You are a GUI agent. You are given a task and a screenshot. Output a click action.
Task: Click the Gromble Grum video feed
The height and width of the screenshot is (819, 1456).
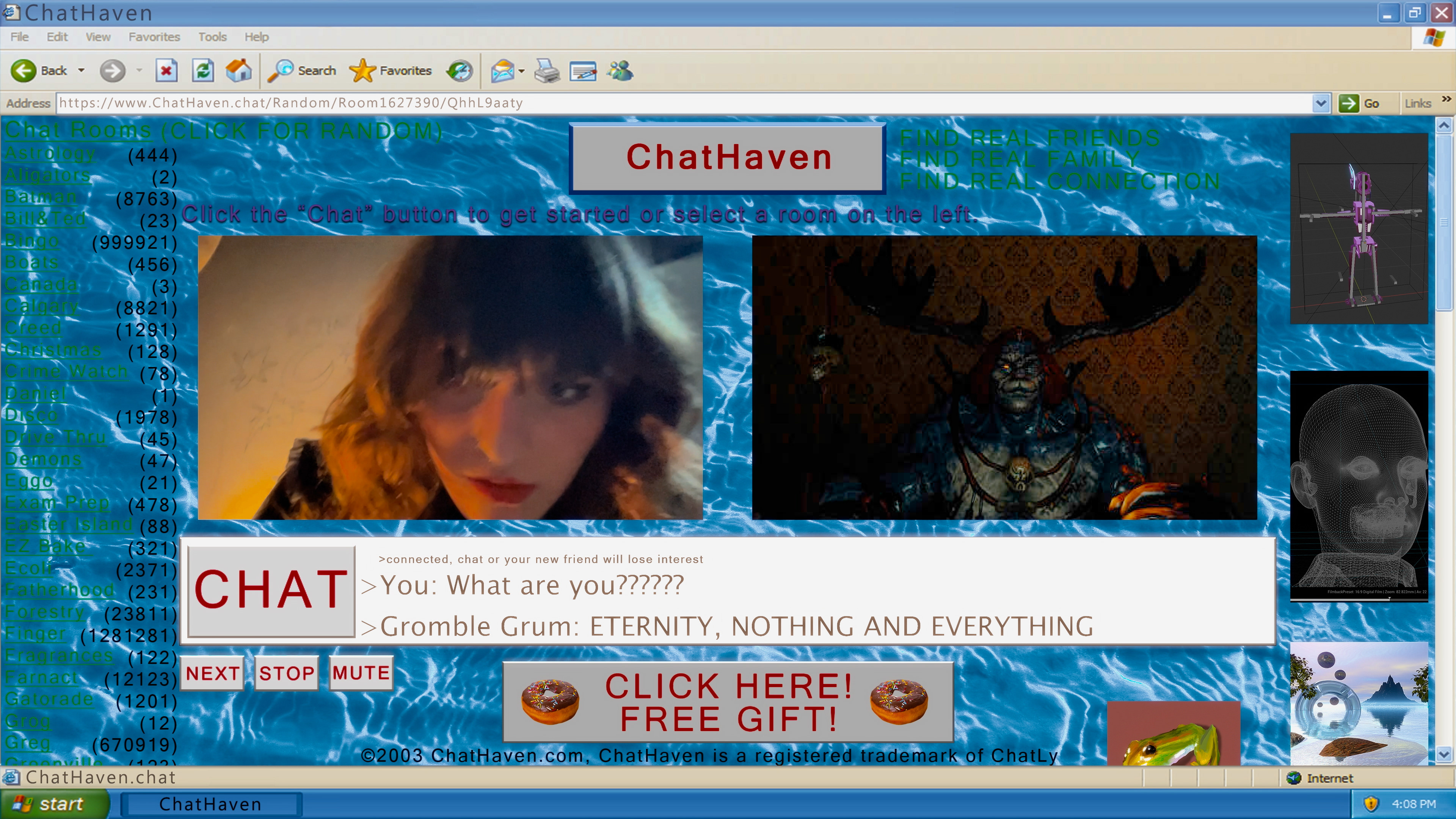[x=1004, y=378]
